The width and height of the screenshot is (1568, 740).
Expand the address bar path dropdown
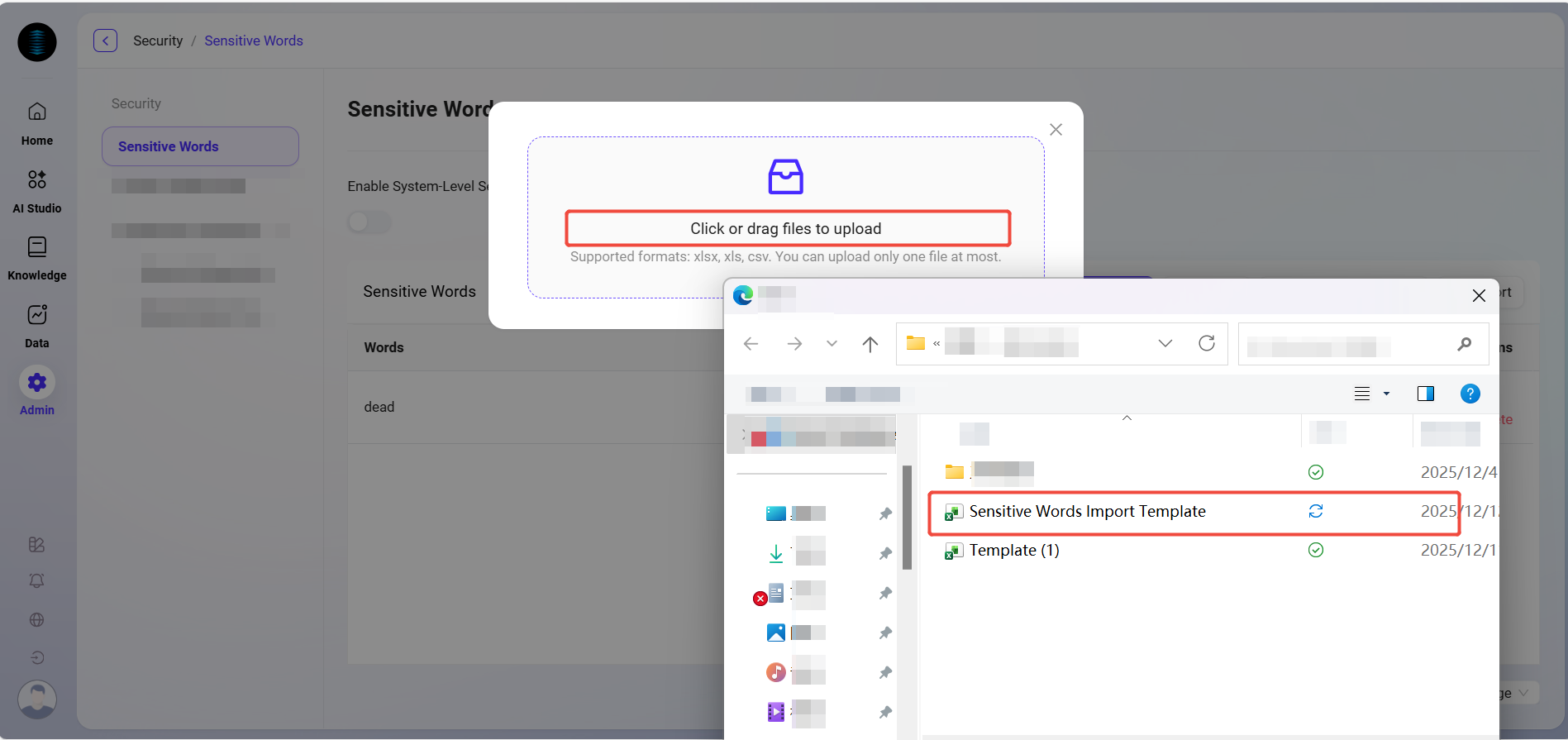[1165, 343]
